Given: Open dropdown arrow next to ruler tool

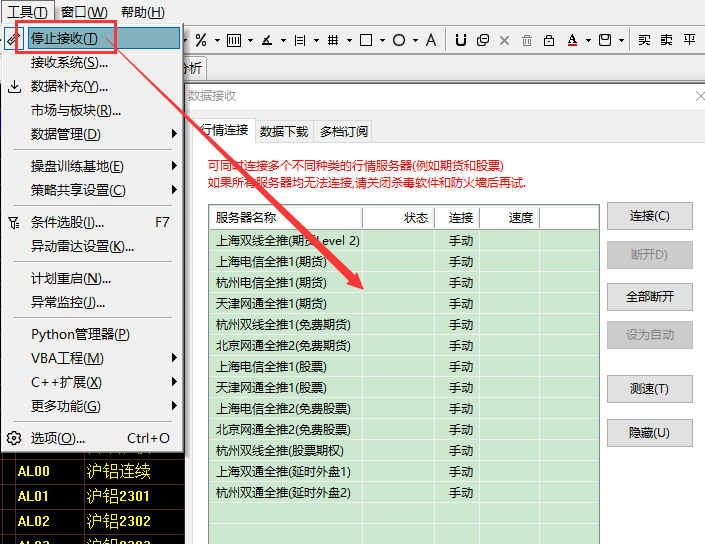Looking at the screenshot, I should click(317, 40).
